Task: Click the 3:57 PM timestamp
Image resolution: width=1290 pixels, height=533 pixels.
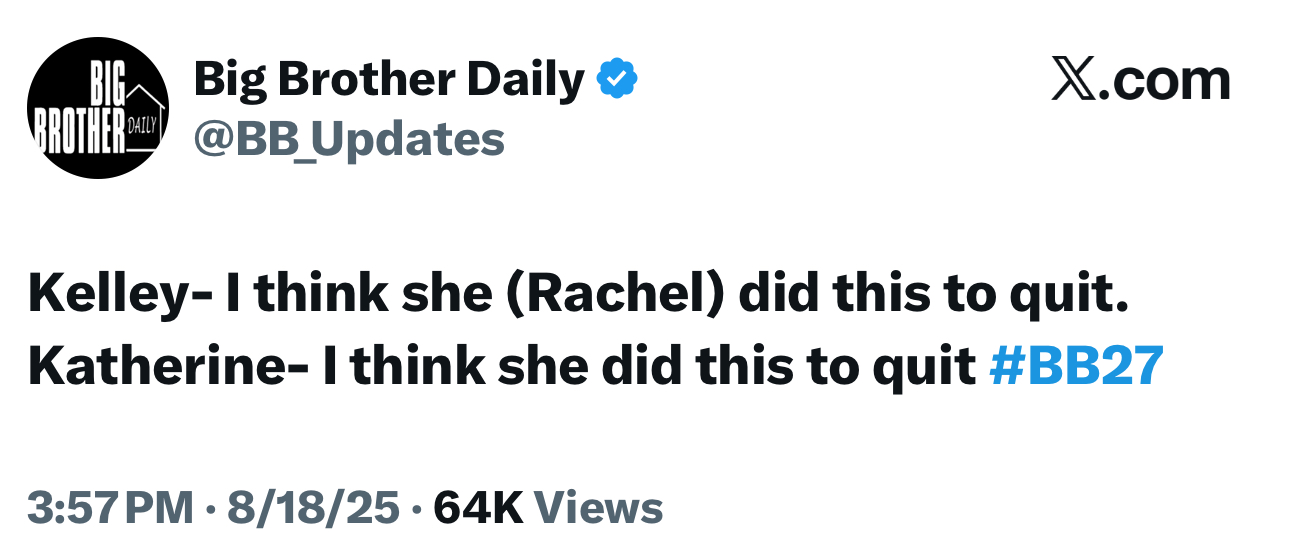Action: tap(111, 507)
